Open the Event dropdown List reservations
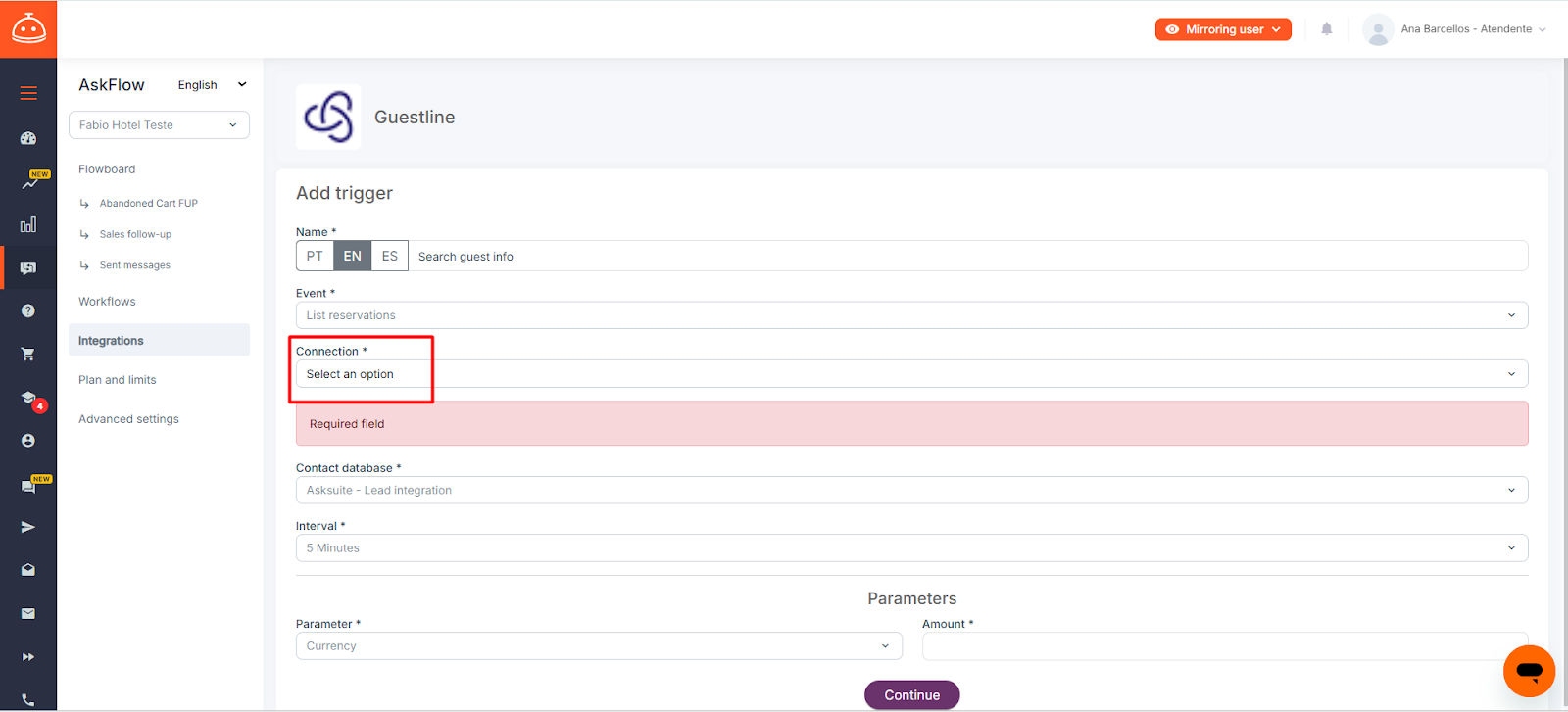 coord(911,315)
